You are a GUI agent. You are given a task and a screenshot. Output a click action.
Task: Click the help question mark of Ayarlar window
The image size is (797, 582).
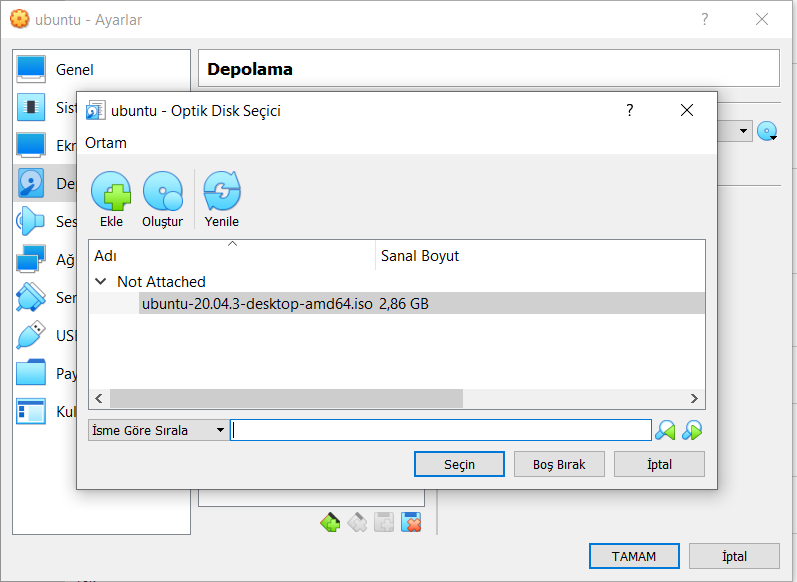coord(704,19)
